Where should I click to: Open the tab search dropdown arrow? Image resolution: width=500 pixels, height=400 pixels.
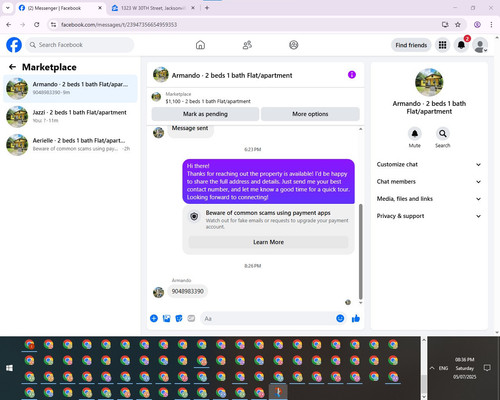[8, 8]
